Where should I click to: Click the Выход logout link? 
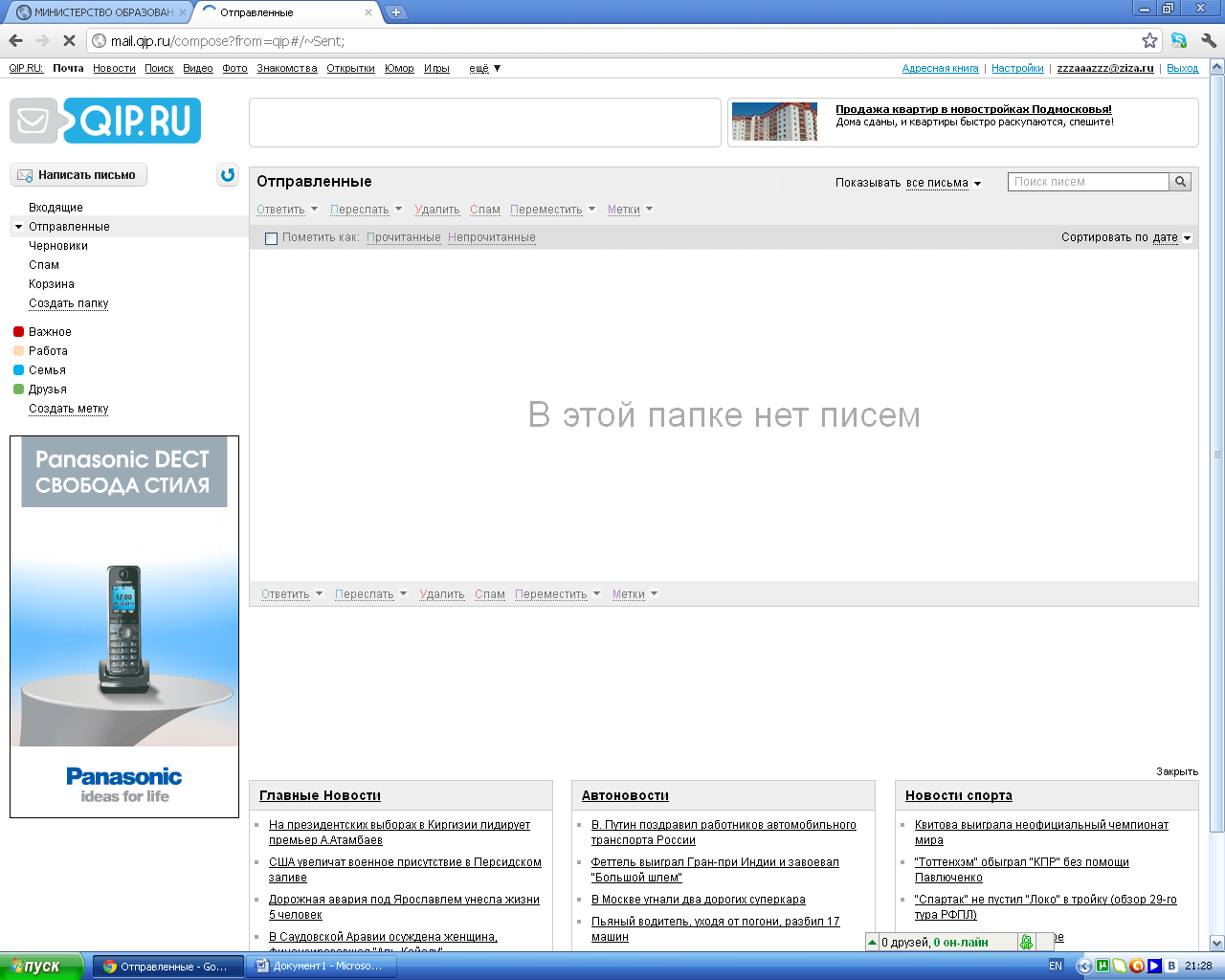pyautogui.click(x=1182, y=68)
